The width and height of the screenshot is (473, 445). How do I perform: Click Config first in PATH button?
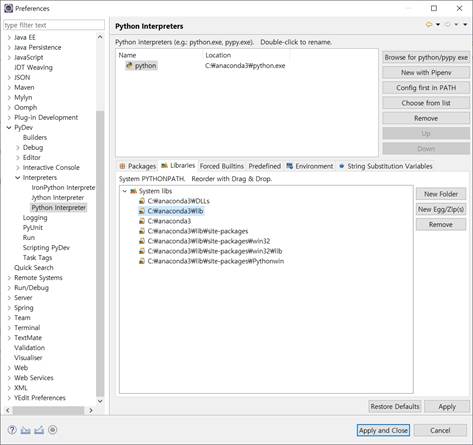[426, 88]
